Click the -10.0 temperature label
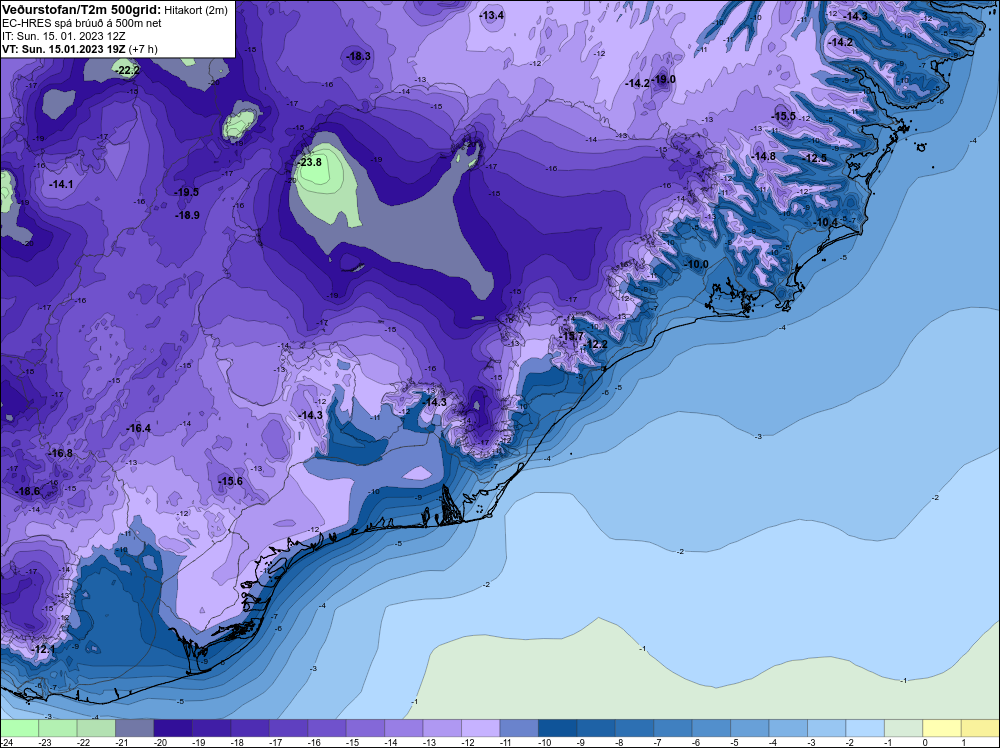 pos(696,264)
